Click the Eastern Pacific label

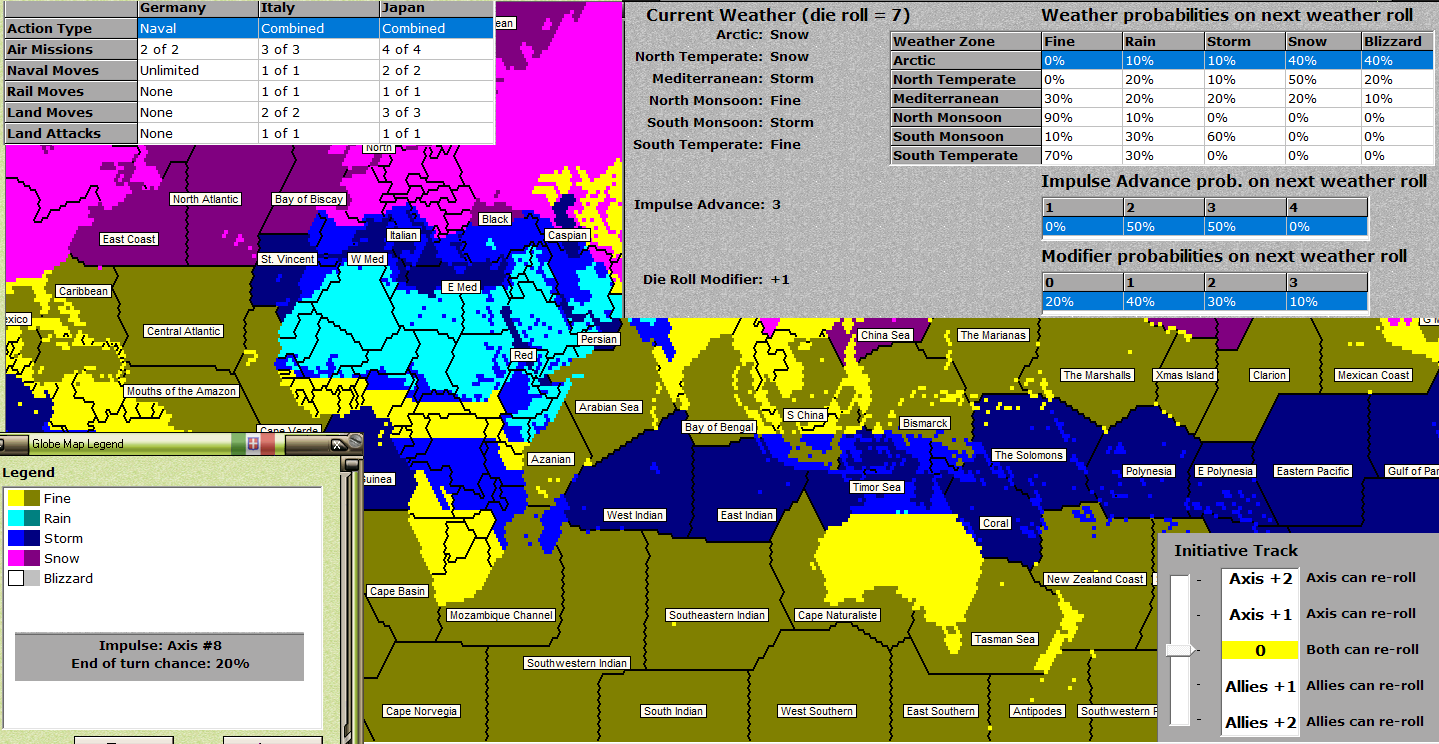1313,471
